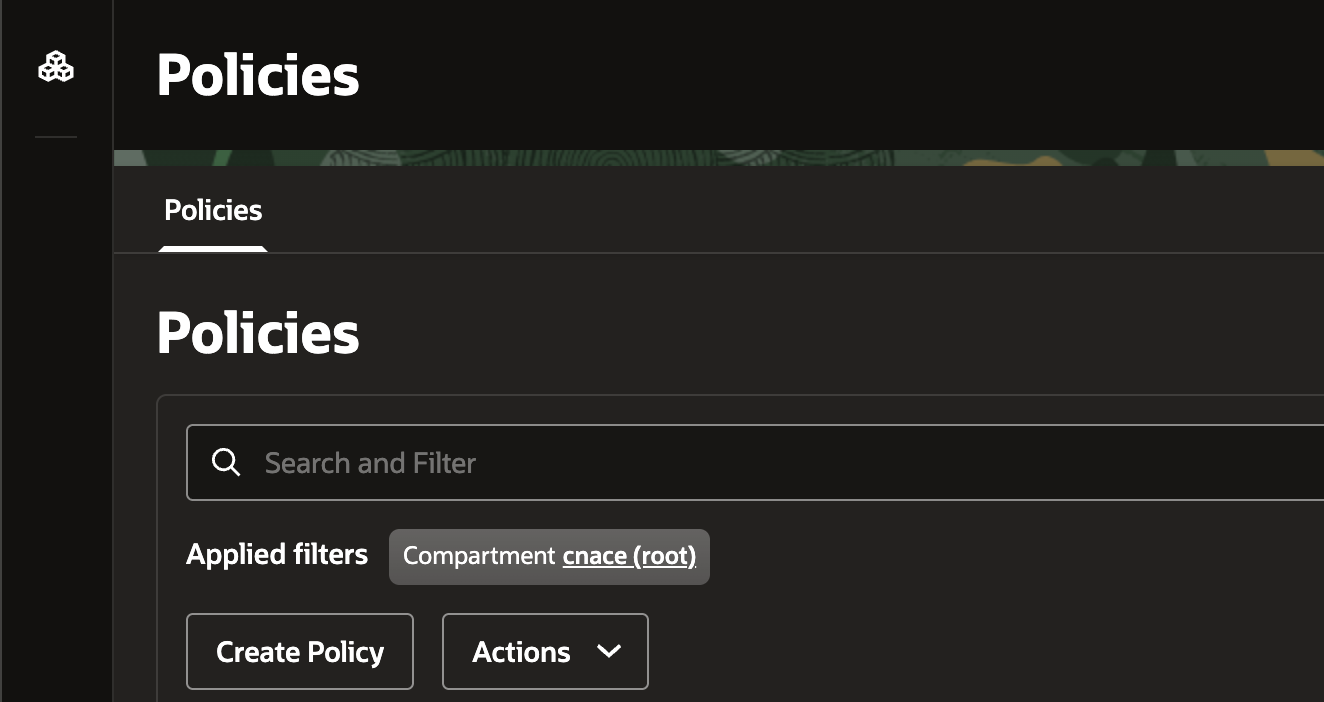Select the Policies tab under the banner
The height and width of the screenshot is (702, 1324).
[x=212, y=210]
